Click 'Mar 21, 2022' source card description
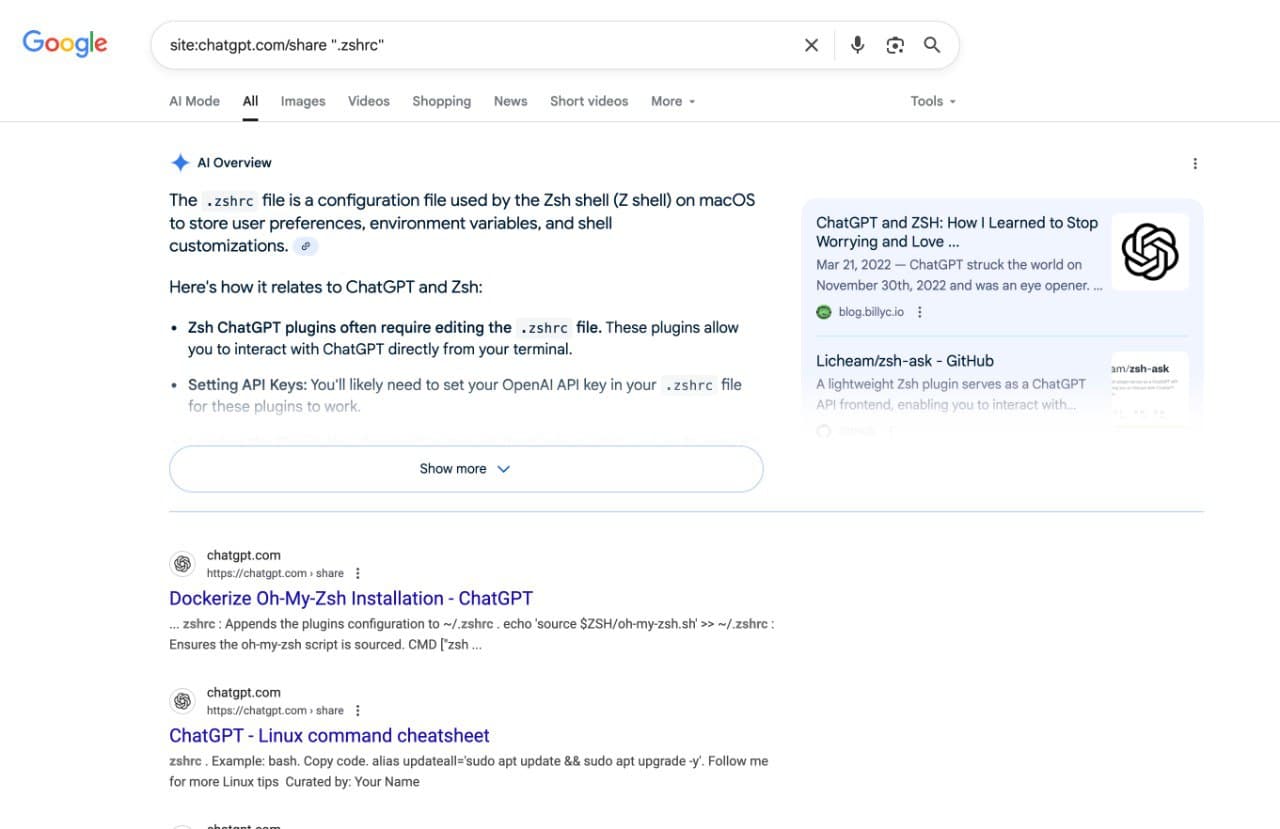This screenshot has height=829, width=1280. click(x=959, y=275)
